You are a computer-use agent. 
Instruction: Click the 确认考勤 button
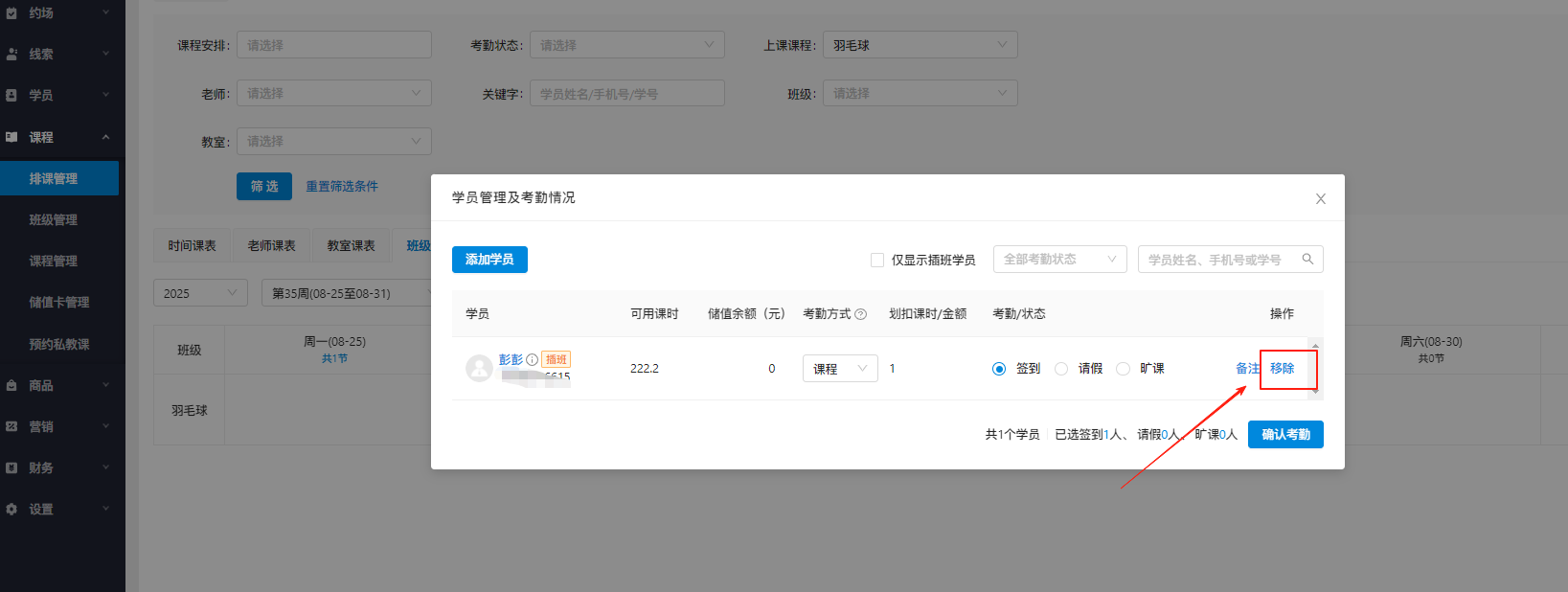1285,434
